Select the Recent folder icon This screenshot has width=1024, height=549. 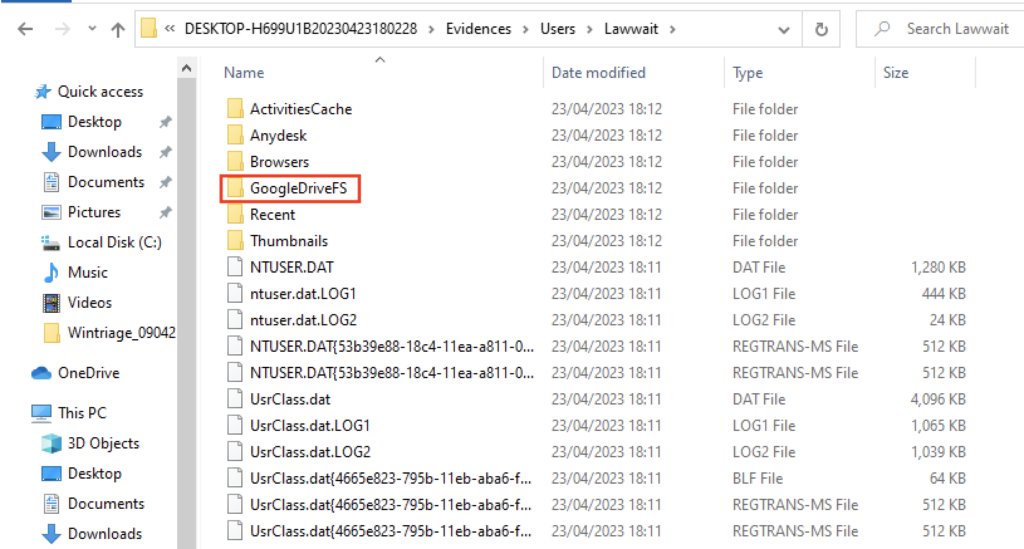(235, 214)
